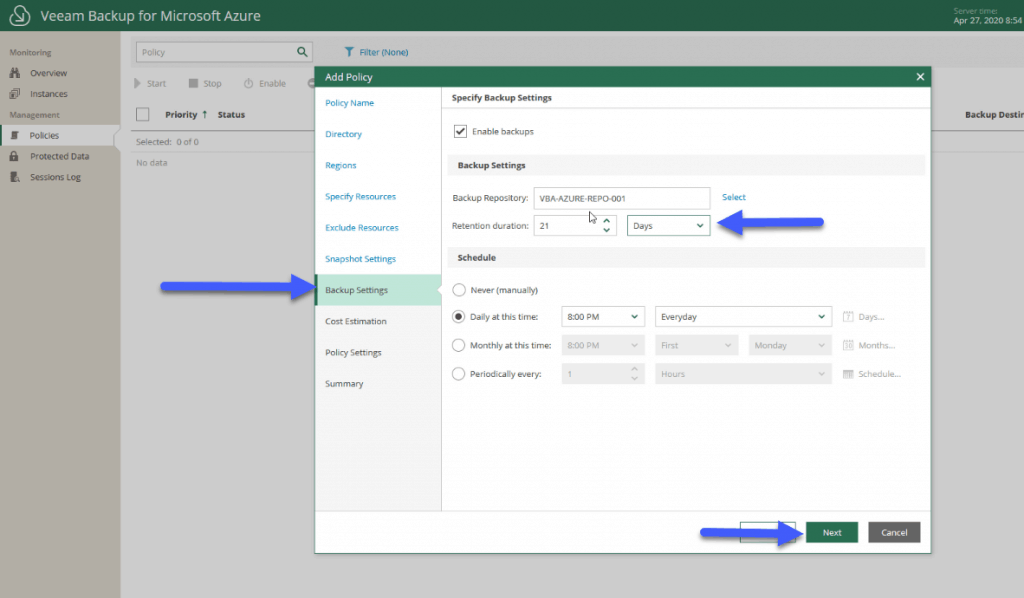The width and height of the screenshot is (1024, 598).
Task: Click the Protected Data lock icon
Action: (14, 156)
